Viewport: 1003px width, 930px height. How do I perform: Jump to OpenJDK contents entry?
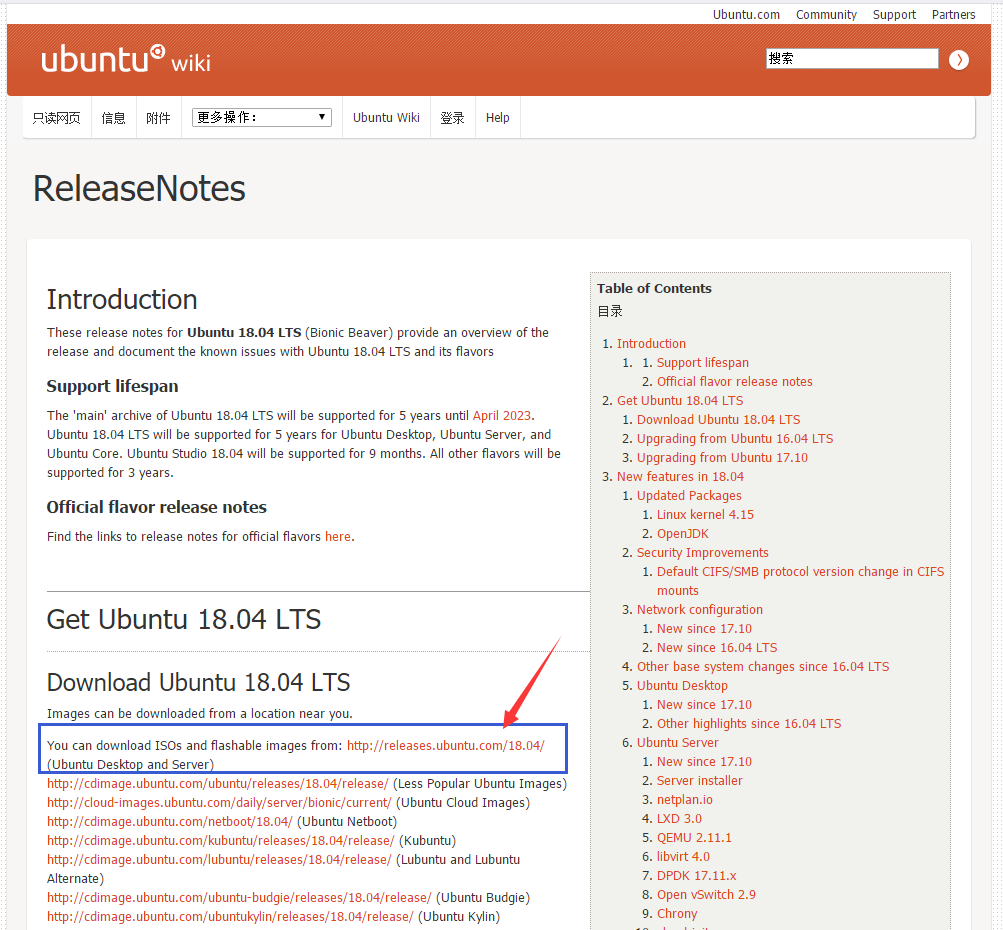click(x=683, y=533)
